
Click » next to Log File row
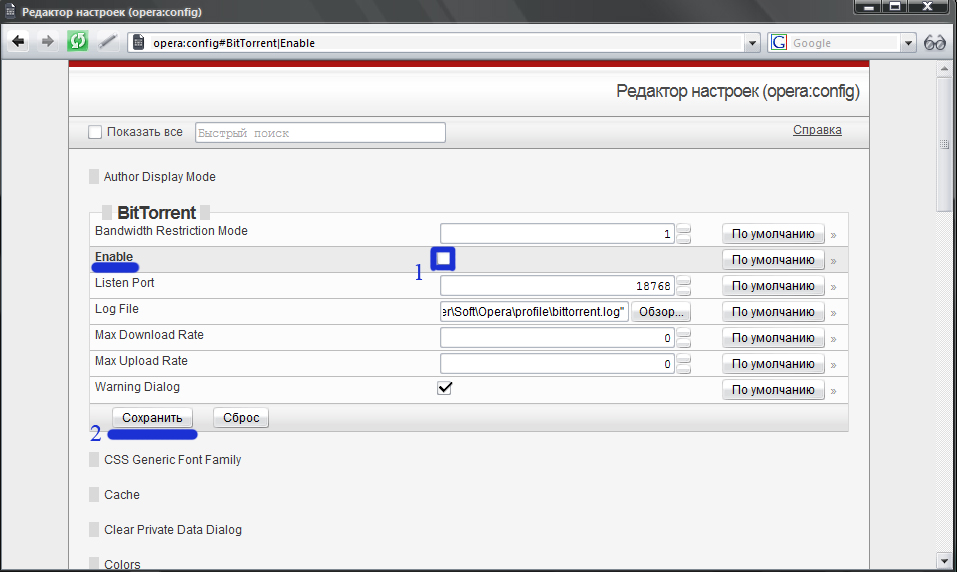pyautogui.click(x=833, y=313)
